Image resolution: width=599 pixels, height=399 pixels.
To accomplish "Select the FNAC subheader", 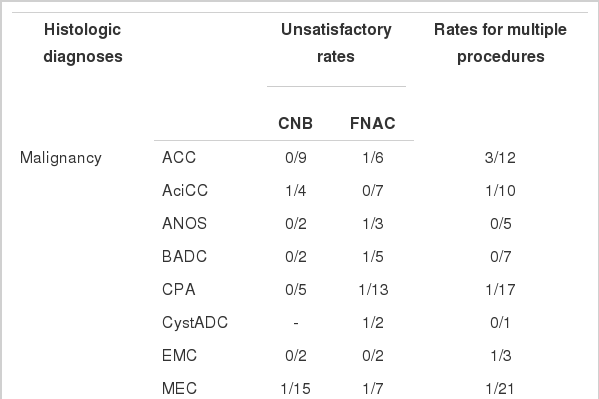I will tap(372, 123).
